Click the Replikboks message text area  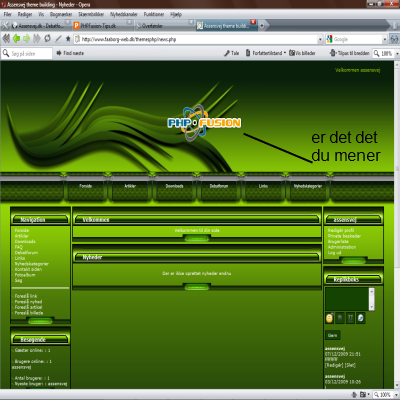tap(347, 299)
